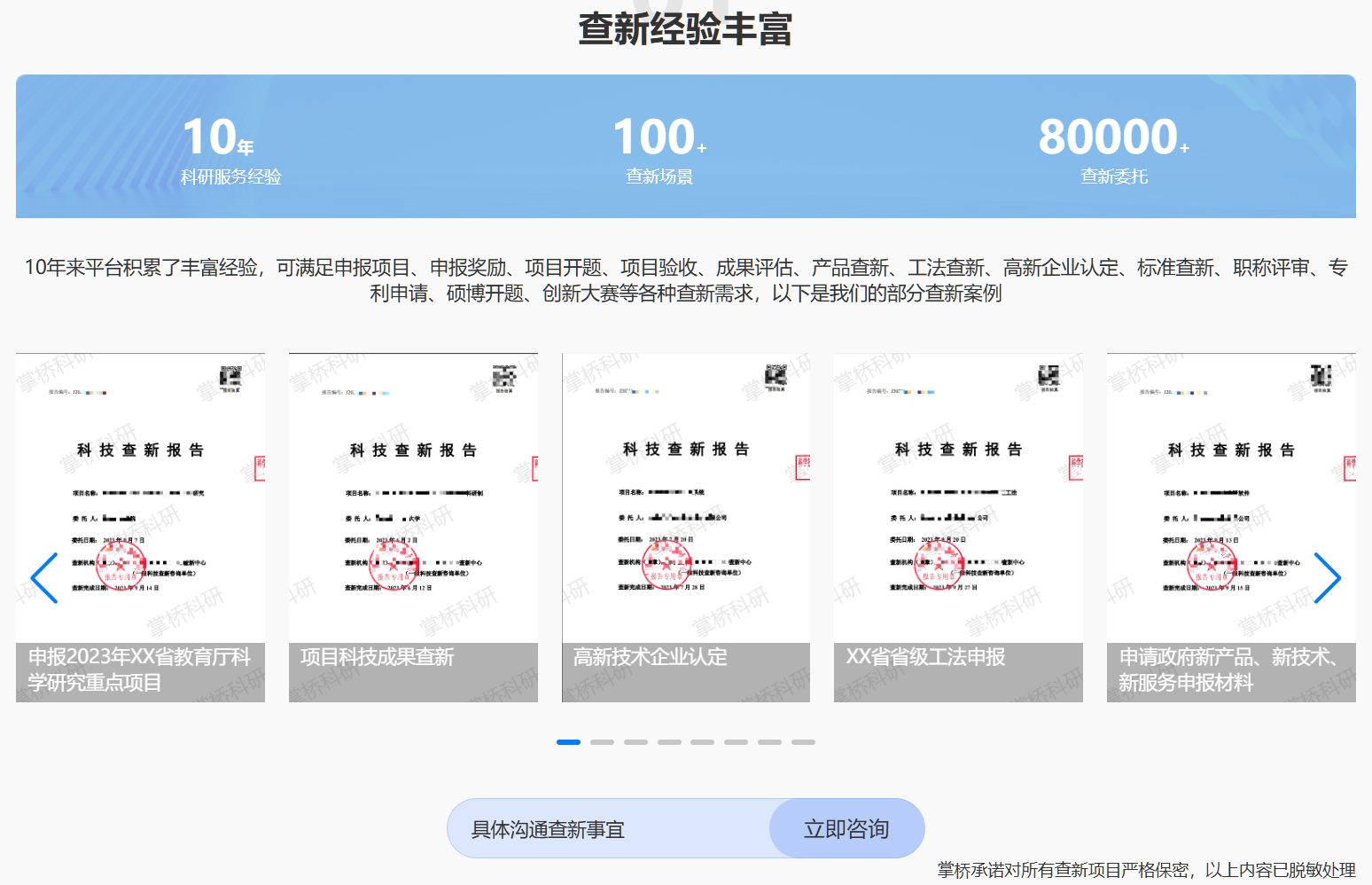Viewport: 1372px width, 885px height.
Task: Select the fifth carousel page indicator
Action: point(703,742)
